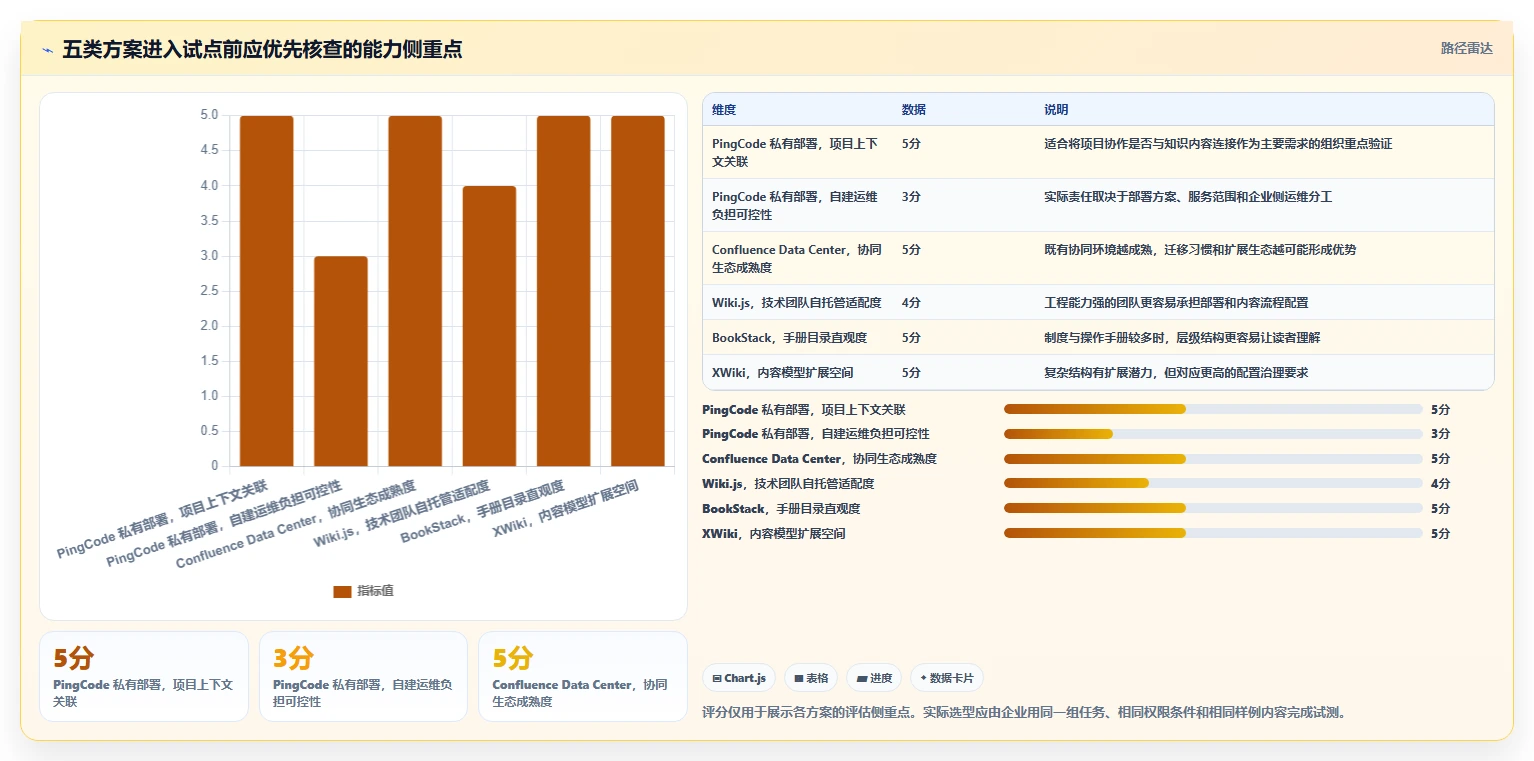This screenshot has width=1534, height=761.
Task: Click the BookStack progress bar
Action: click(x=1213, y=508)
